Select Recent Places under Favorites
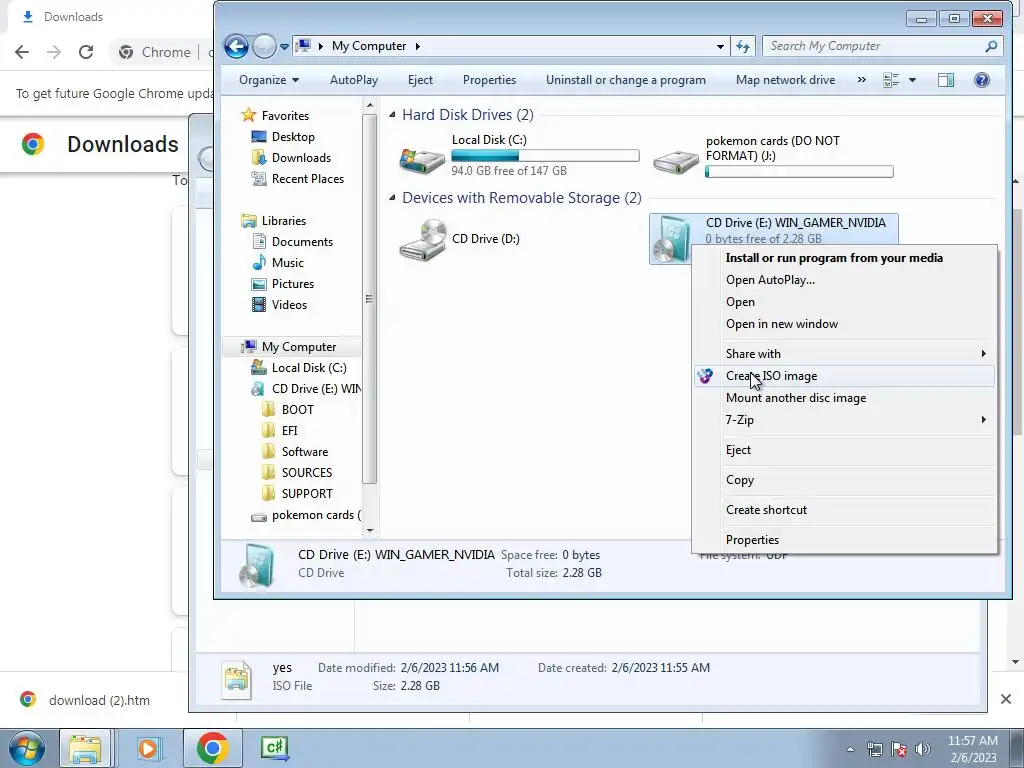Screen dimensions: 1024x768 click(x=308, y=178)
